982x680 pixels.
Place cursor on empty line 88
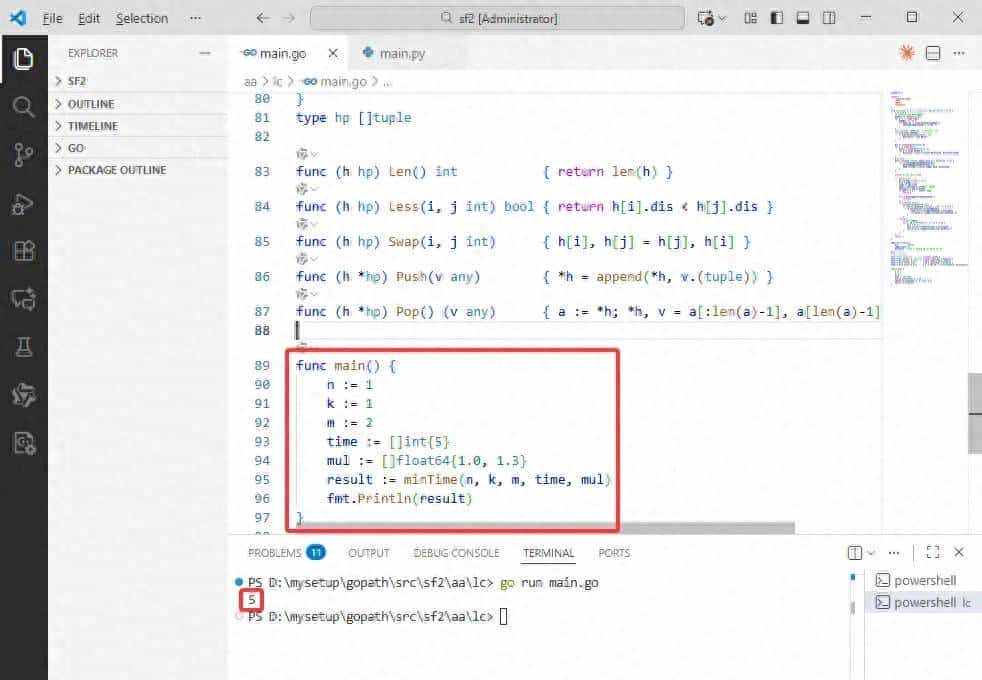click(587, 330)
